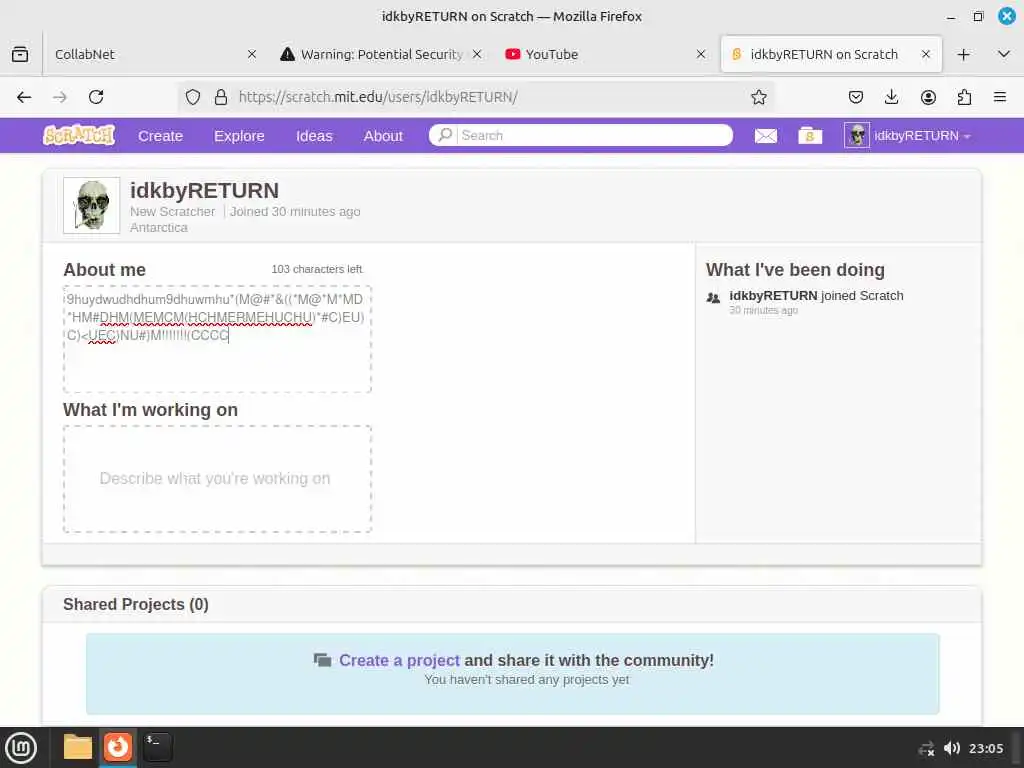Open the Linux Mint start menu
The width and height of the screenshot is (1024, 768).
(x=21, y=748)
